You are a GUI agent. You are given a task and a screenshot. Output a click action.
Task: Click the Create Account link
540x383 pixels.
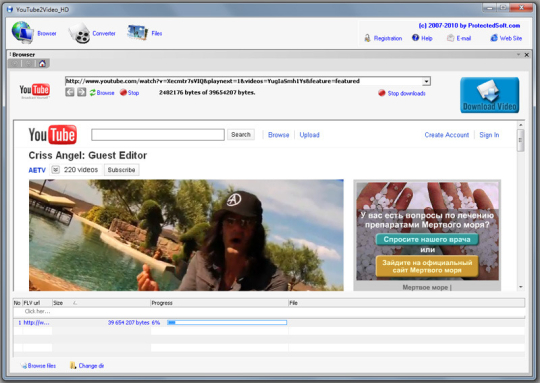pyautogui.click(x=447, y=135)
